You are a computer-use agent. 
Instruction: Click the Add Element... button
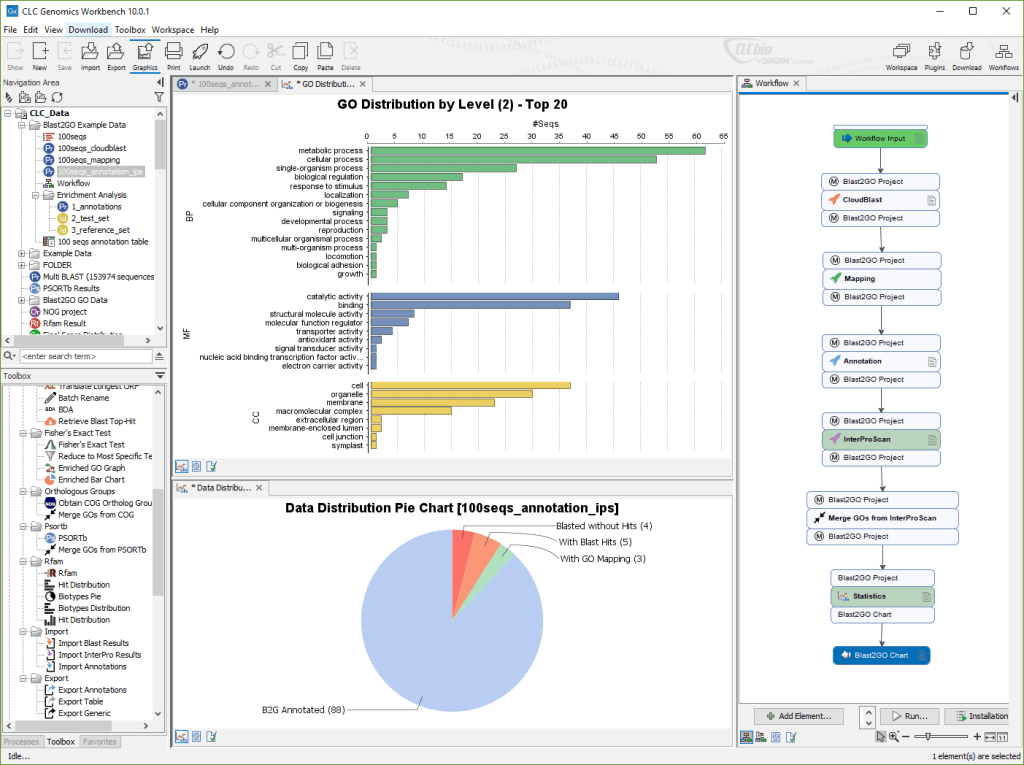coord(799,716)
